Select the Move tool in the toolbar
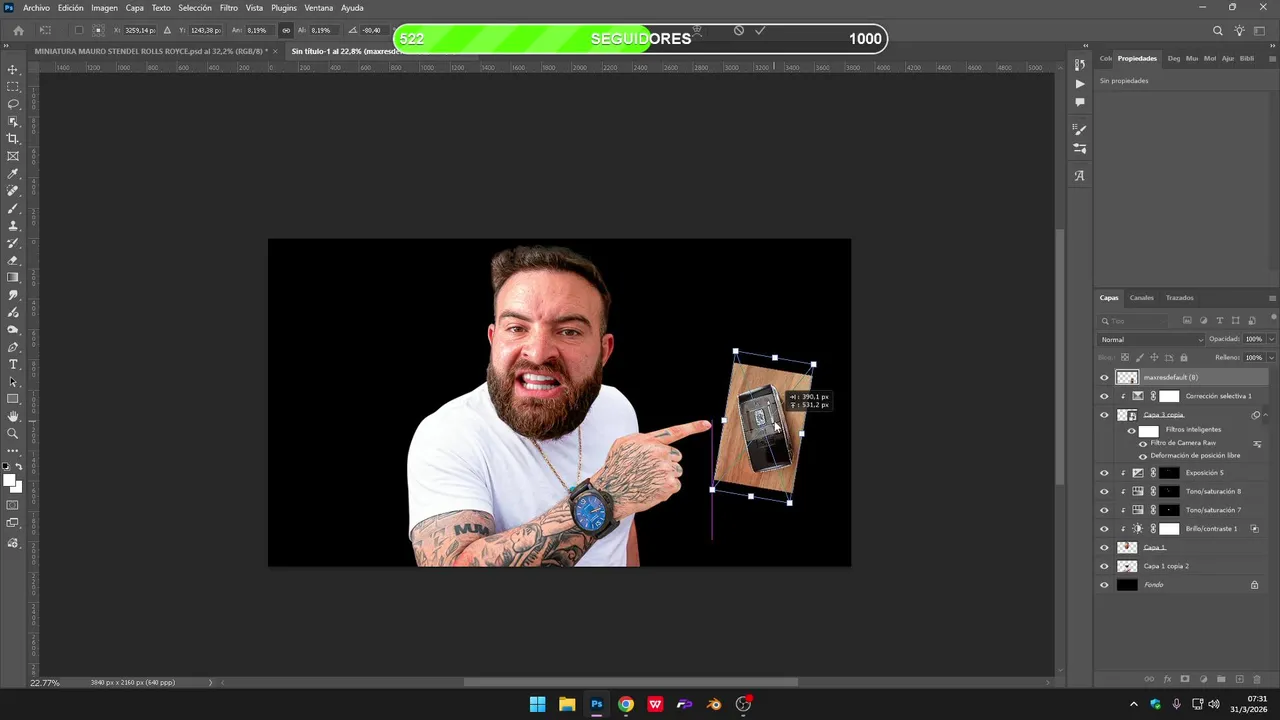The image size is (1280, 720). tap(13, 70)
